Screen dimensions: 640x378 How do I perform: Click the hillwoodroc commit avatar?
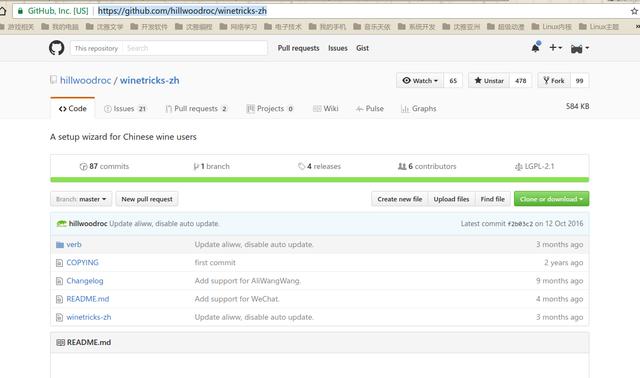62,224
